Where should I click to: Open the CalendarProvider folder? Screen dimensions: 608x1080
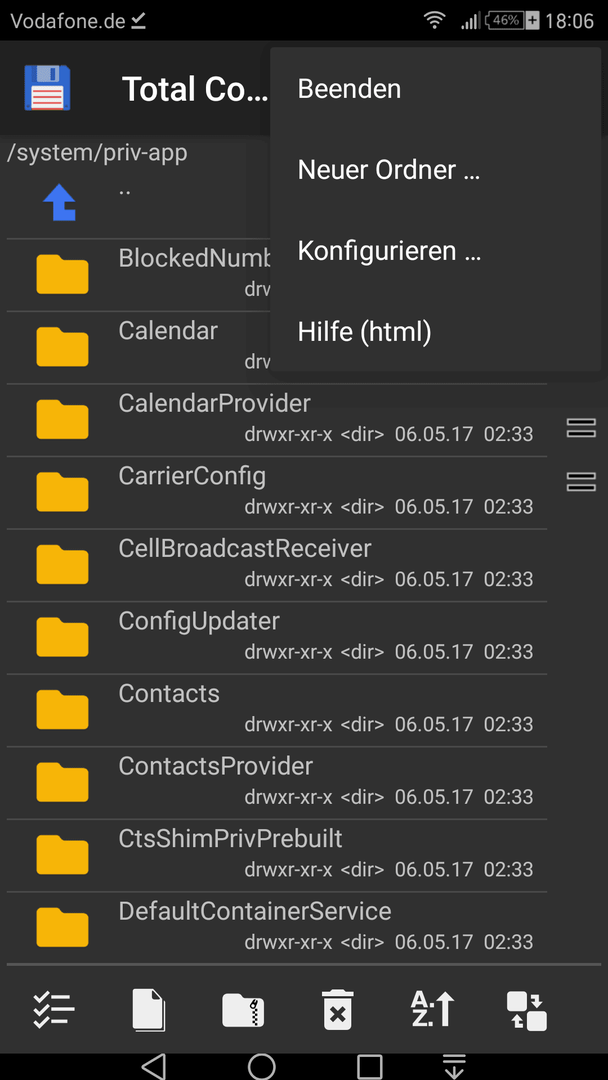pos(277,420)
